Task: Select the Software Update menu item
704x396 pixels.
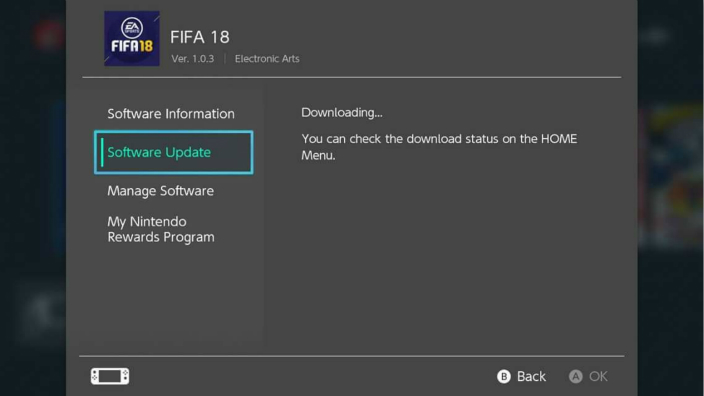Action: (x=174, y=152)
